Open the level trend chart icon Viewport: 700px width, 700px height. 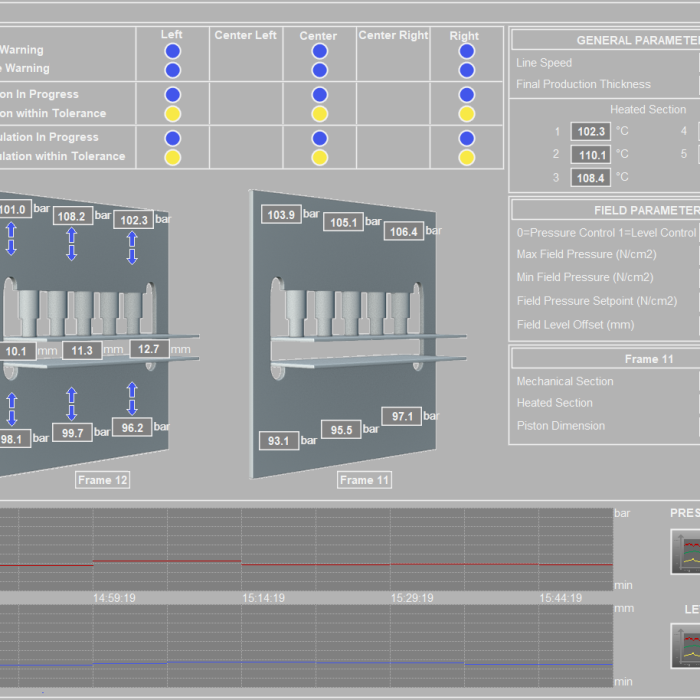(688, 646)
